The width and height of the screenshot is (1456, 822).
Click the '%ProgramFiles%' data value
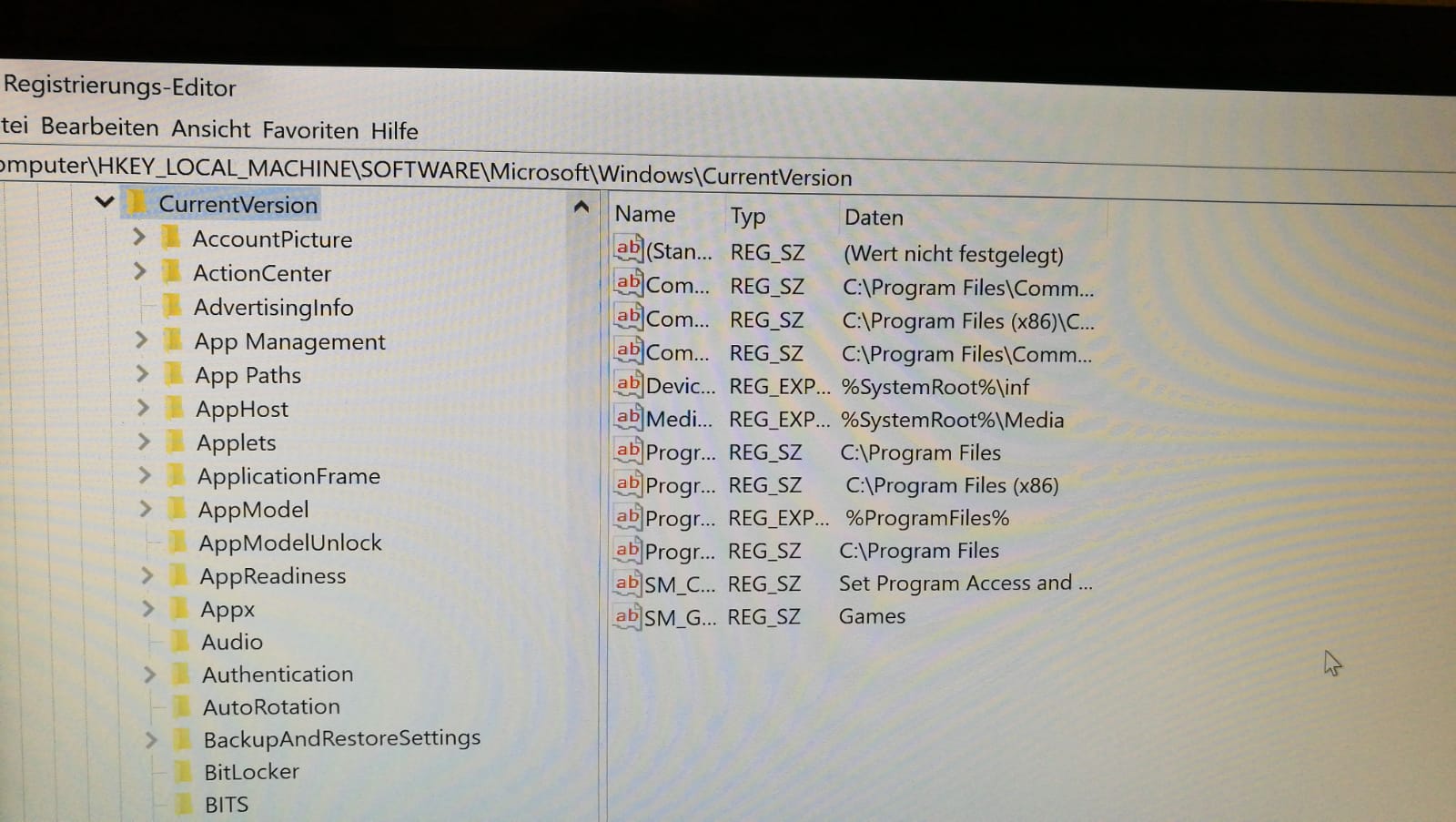click(x=927, y=518)
